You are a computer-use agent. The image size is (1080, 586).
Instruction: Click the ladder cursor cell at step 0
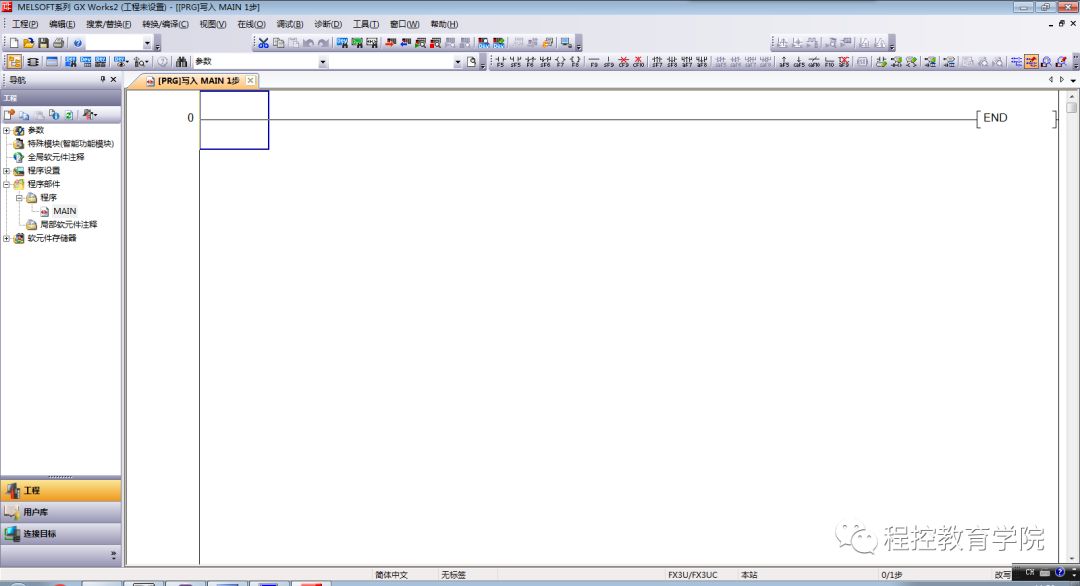234,120
